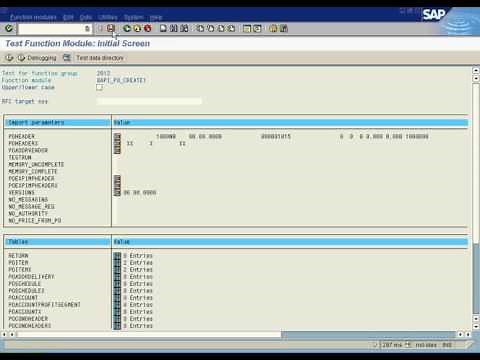480x360 pixels.
Task: Open structure editor icon for POHEADER
Action: 117,136
